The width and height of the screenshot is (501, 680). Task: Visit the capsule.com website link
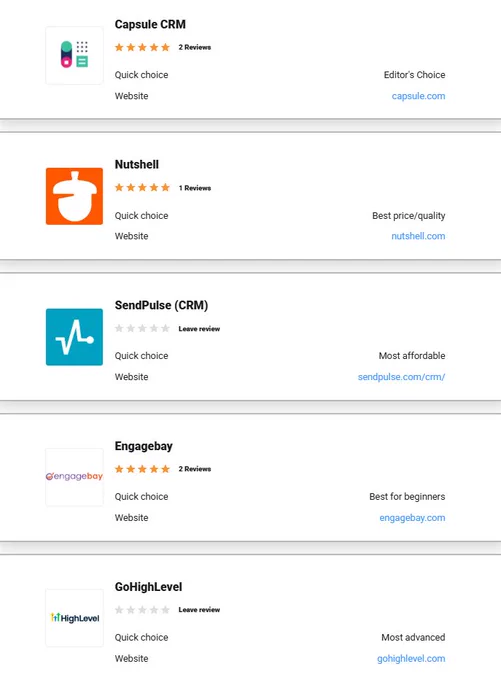click(418, 96)
